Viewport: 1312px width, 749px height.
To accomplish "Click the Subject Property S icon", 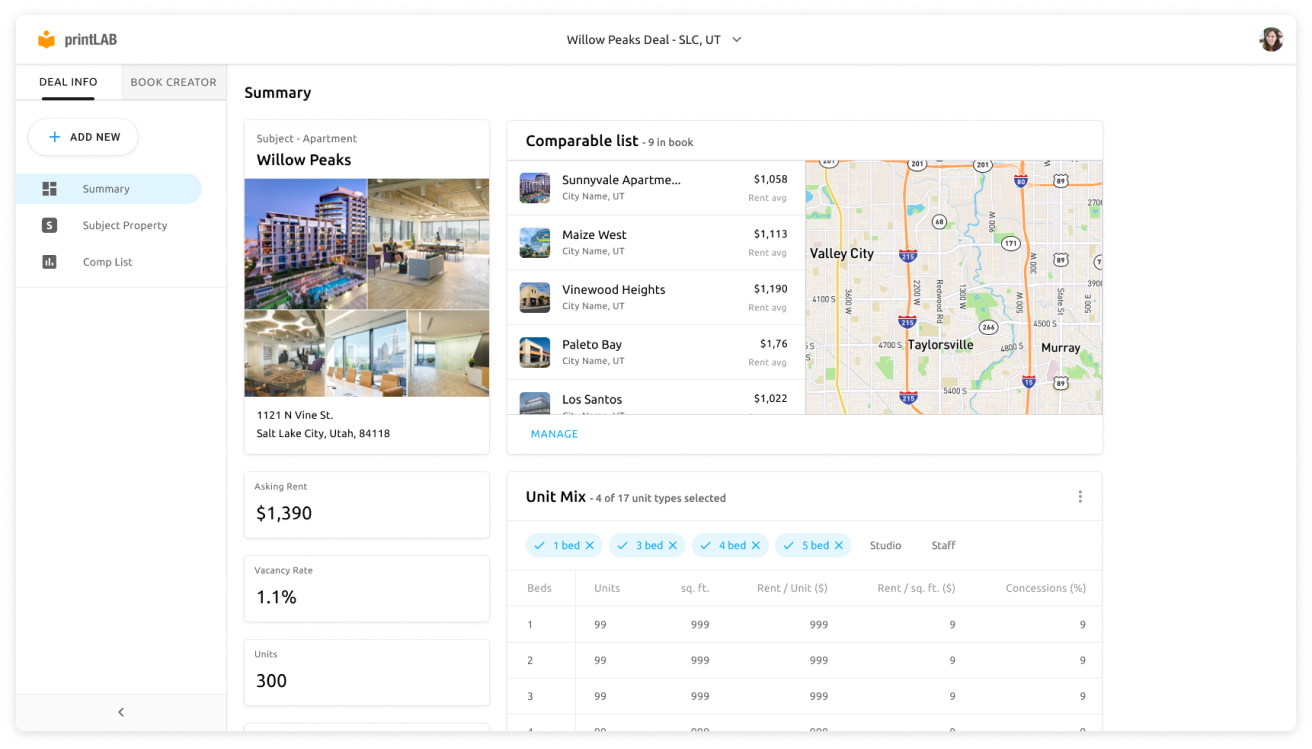I will [x=49, y=225].
